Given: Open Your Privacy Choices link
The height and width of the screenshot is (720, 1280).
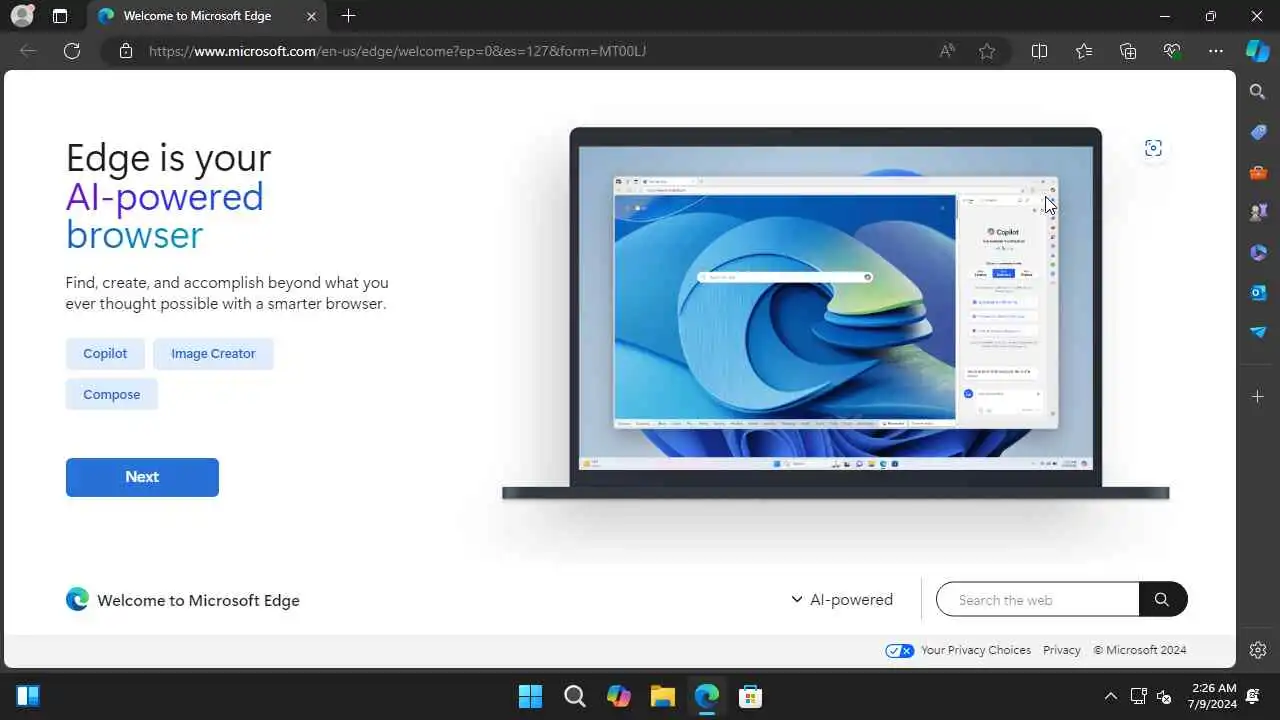Looking at the screenshot, I should click(x=975, y=650).
